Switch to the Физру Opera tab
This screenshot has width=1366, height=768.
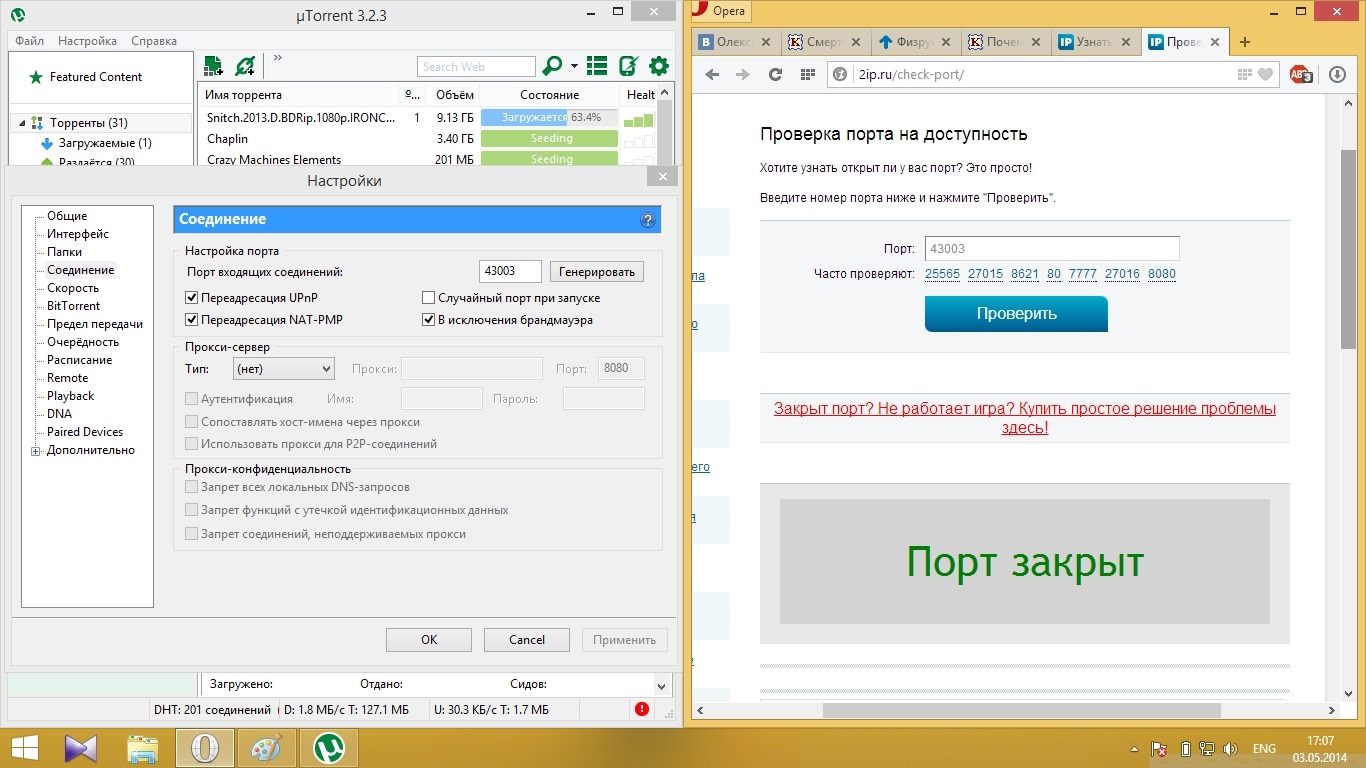pyautogui.click(x=917, y=42)
